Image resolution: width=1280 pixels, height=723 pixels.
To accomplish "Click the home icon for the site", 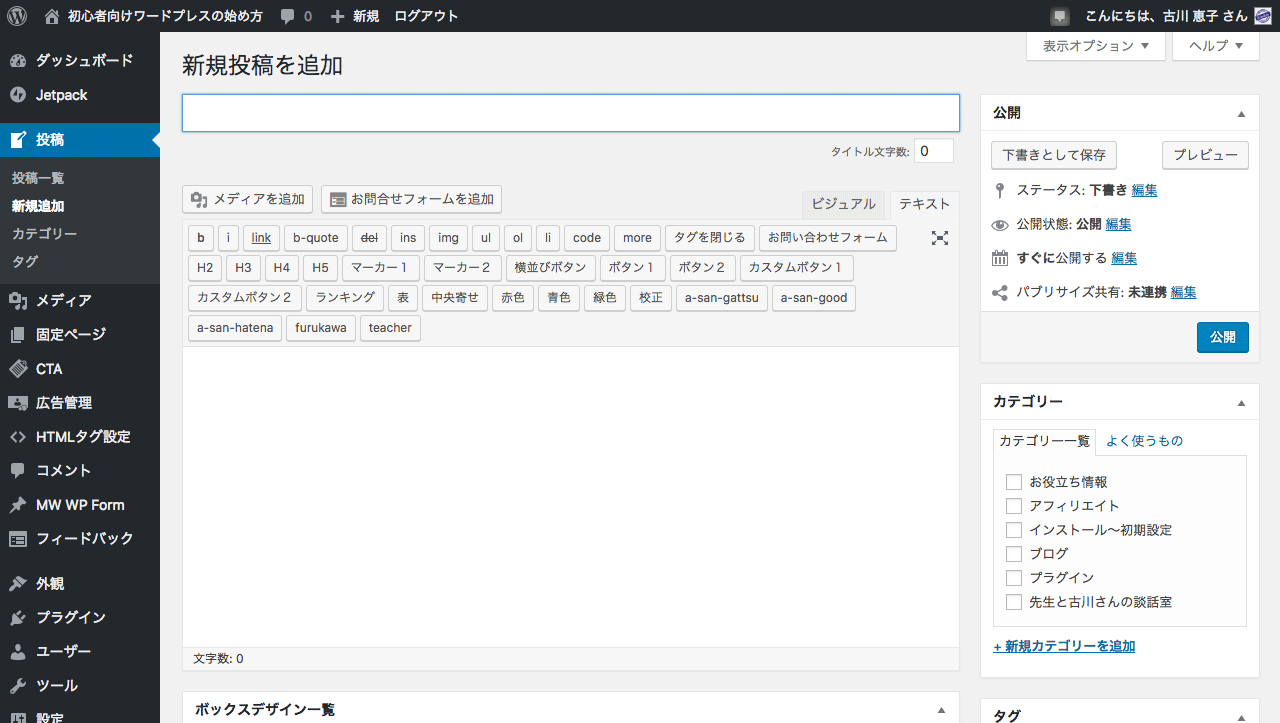I will (x=52, y=16).
